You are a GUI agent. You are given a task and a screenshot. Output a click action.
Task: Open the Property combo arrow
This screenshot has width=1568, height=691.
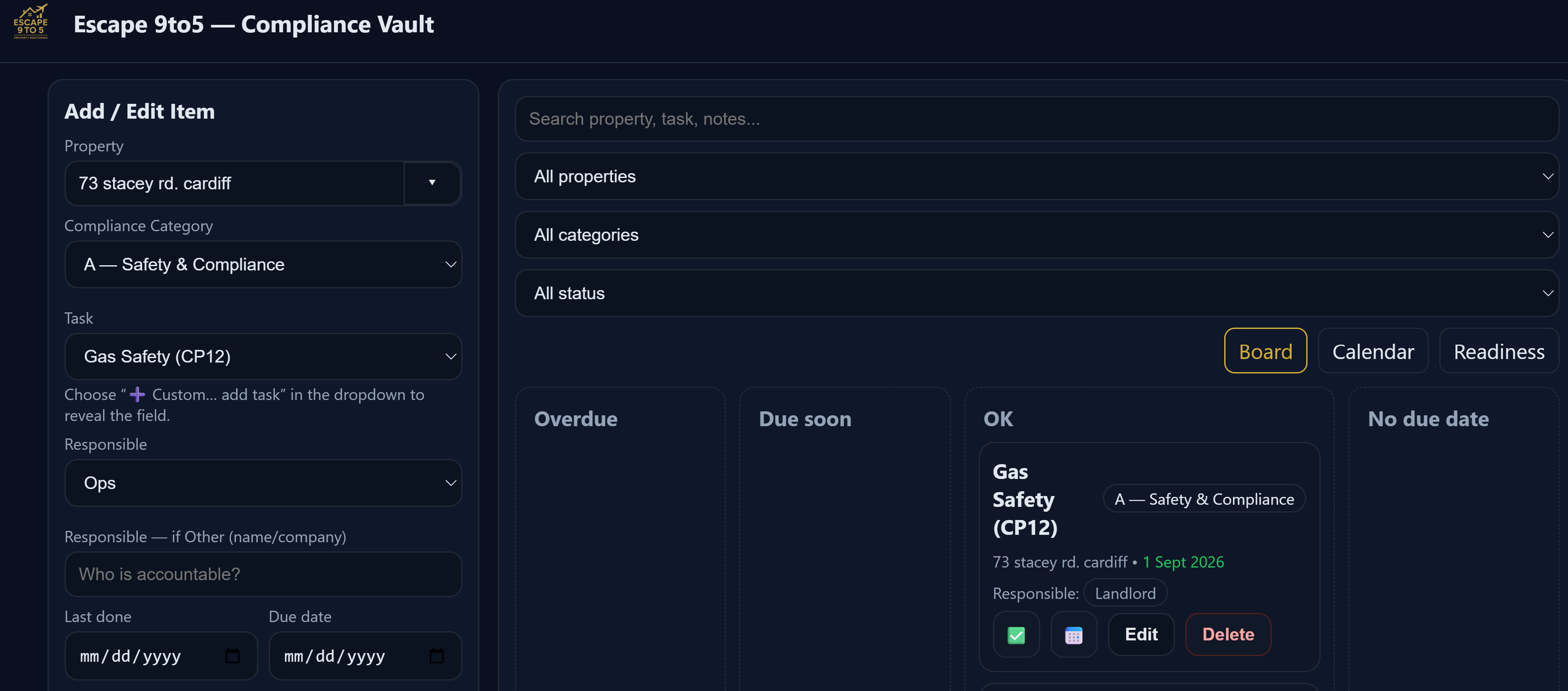(432, 183)
